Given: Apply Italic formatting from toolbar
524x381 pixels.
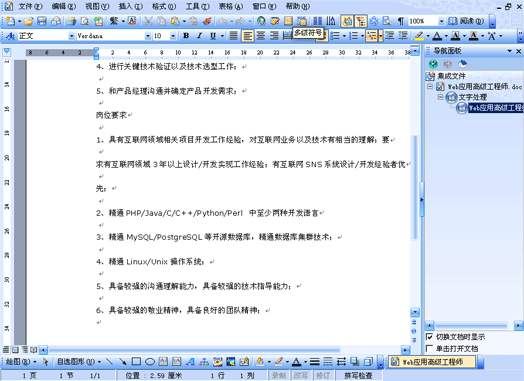Looking at the screenshot, I should coord(200,35).
